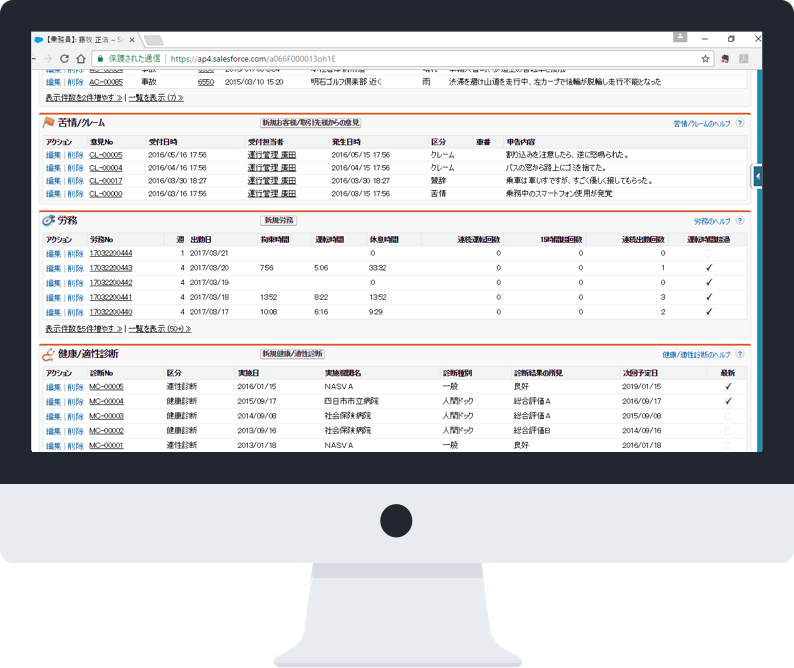This screenshot has height=668, width=794.
Task: Edit diagnosis row MC-00004
Action: click(x=53, y=402)
